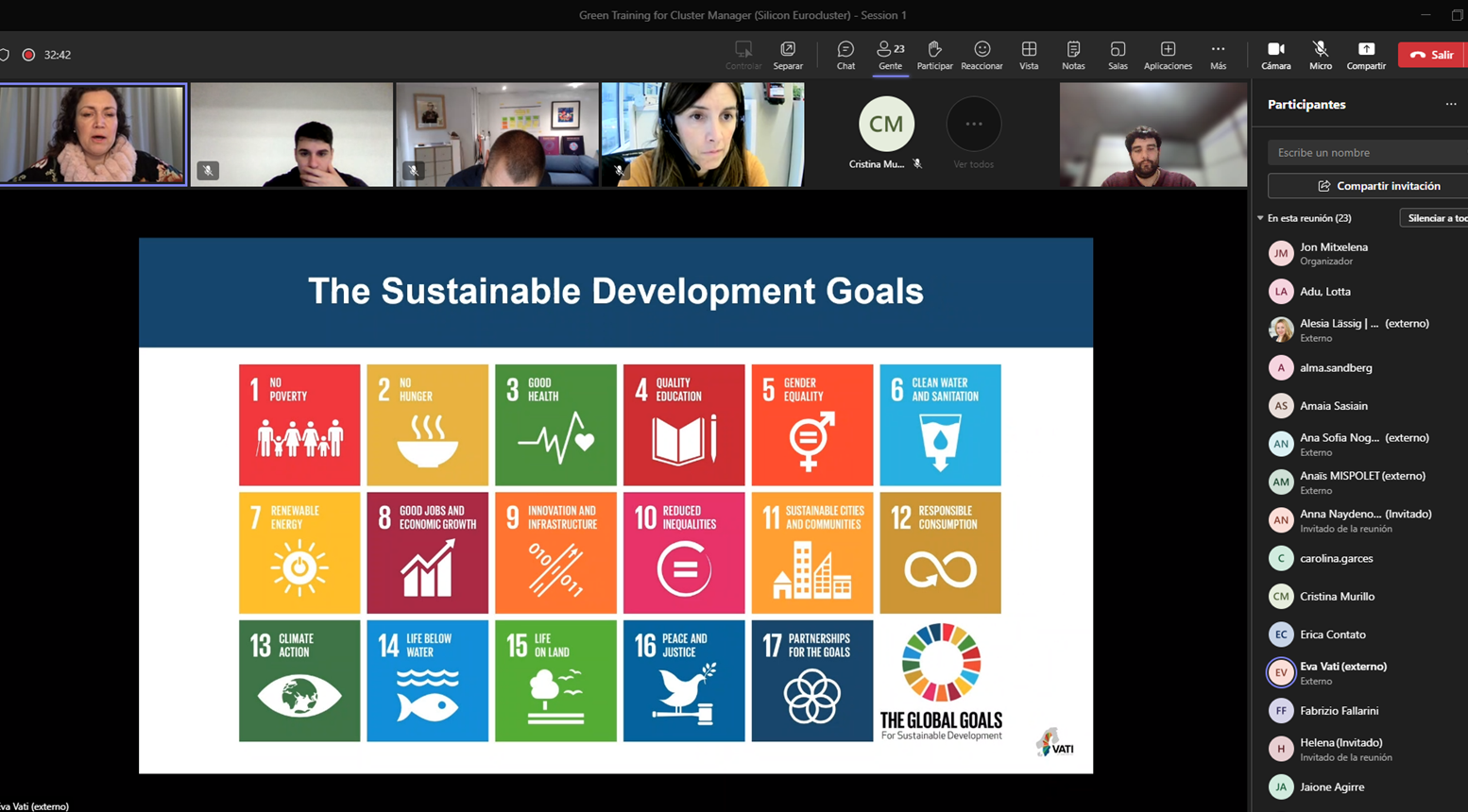Click the Participar raise hand icon
This screenshot has width=1468, height=812.
pyautogui.click(x=934, y=55)
